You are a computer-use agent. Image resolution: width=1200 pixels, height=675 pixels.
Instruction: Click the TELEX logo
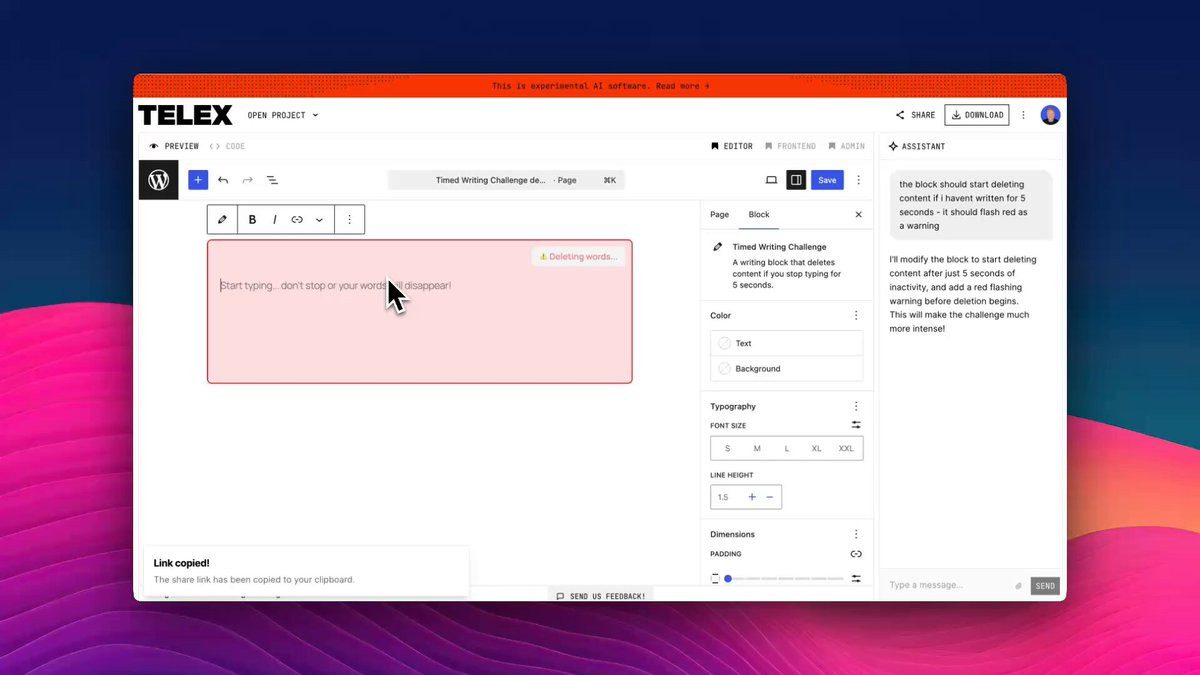click(185, 115)
